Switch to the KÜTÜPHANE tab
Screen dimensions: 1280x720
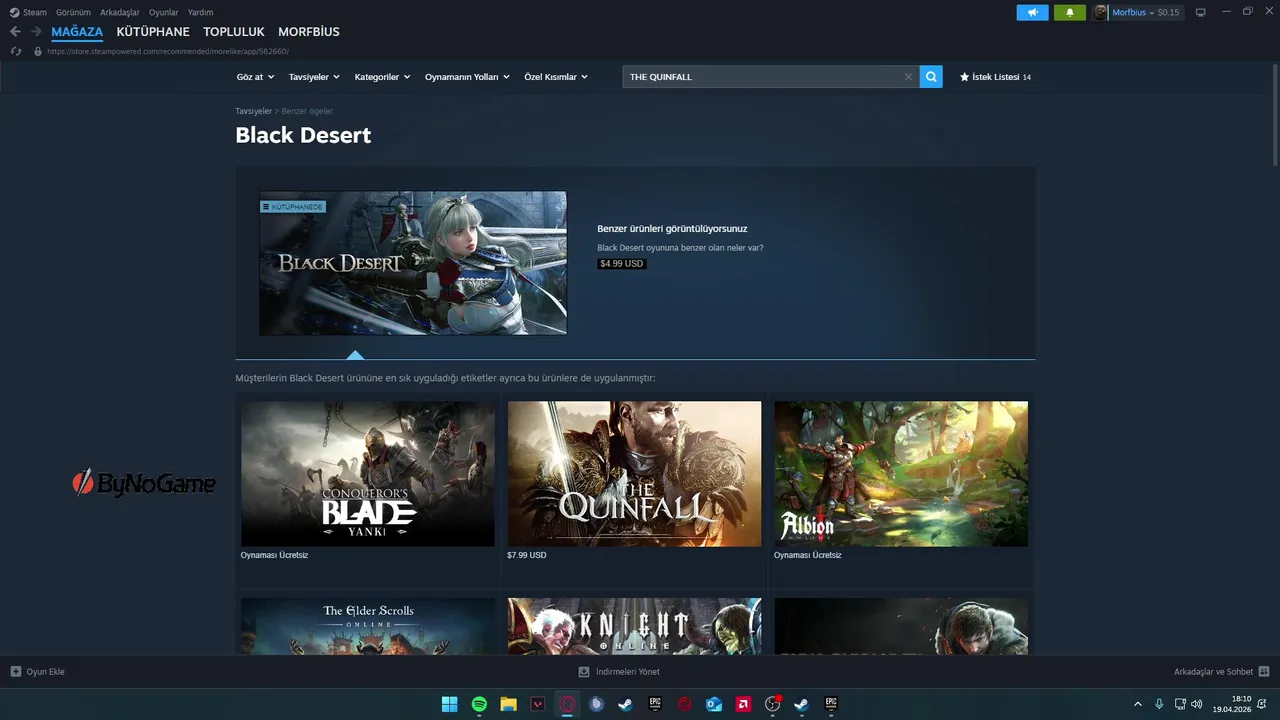(153, 32)
